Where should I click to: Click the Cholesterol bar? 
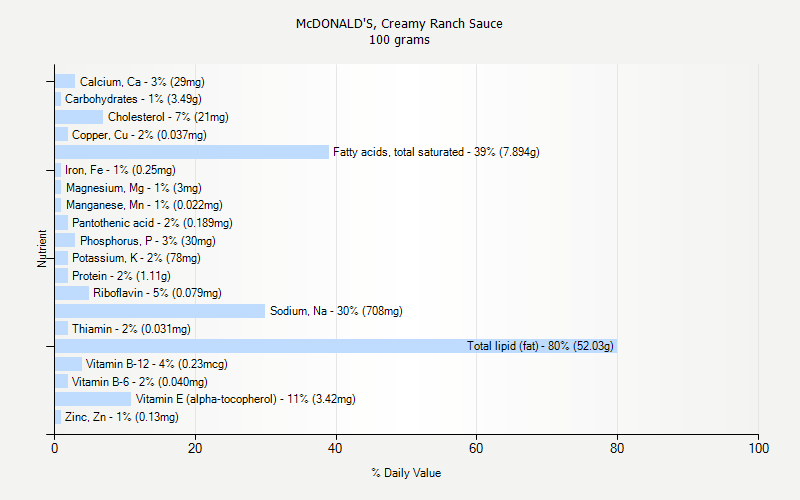pyautogui.click(x=79, y=117)
